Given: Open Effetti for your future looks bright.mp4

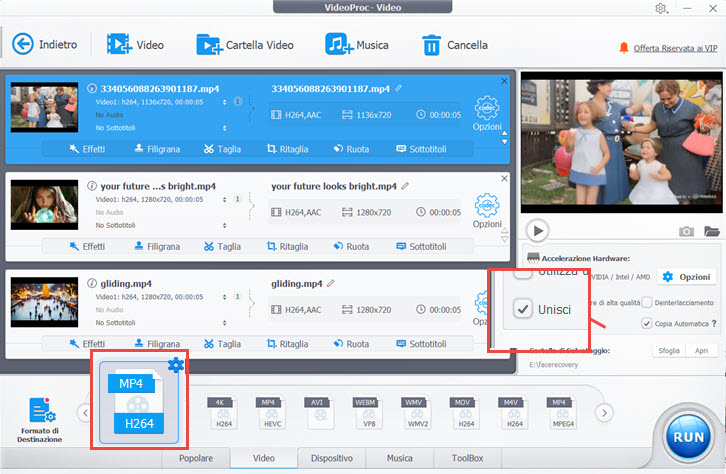Looking at the screenshot, I should (x=87, y=246).
